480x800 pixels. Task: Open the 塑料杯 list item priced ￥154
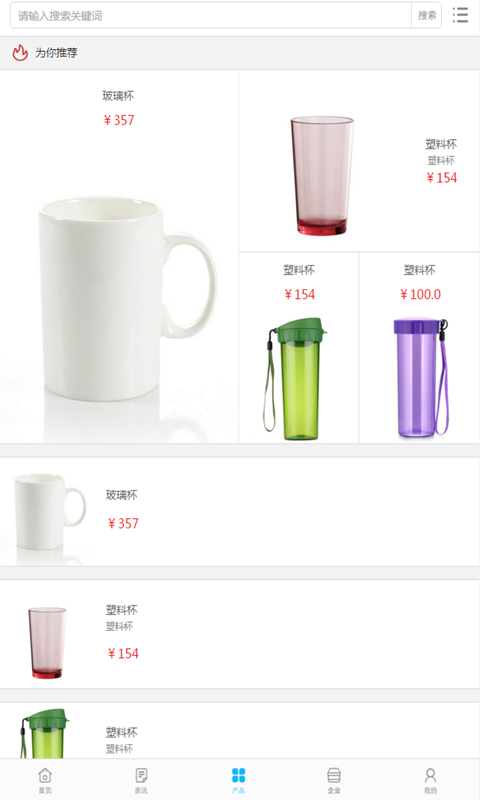tap(240, 634)
